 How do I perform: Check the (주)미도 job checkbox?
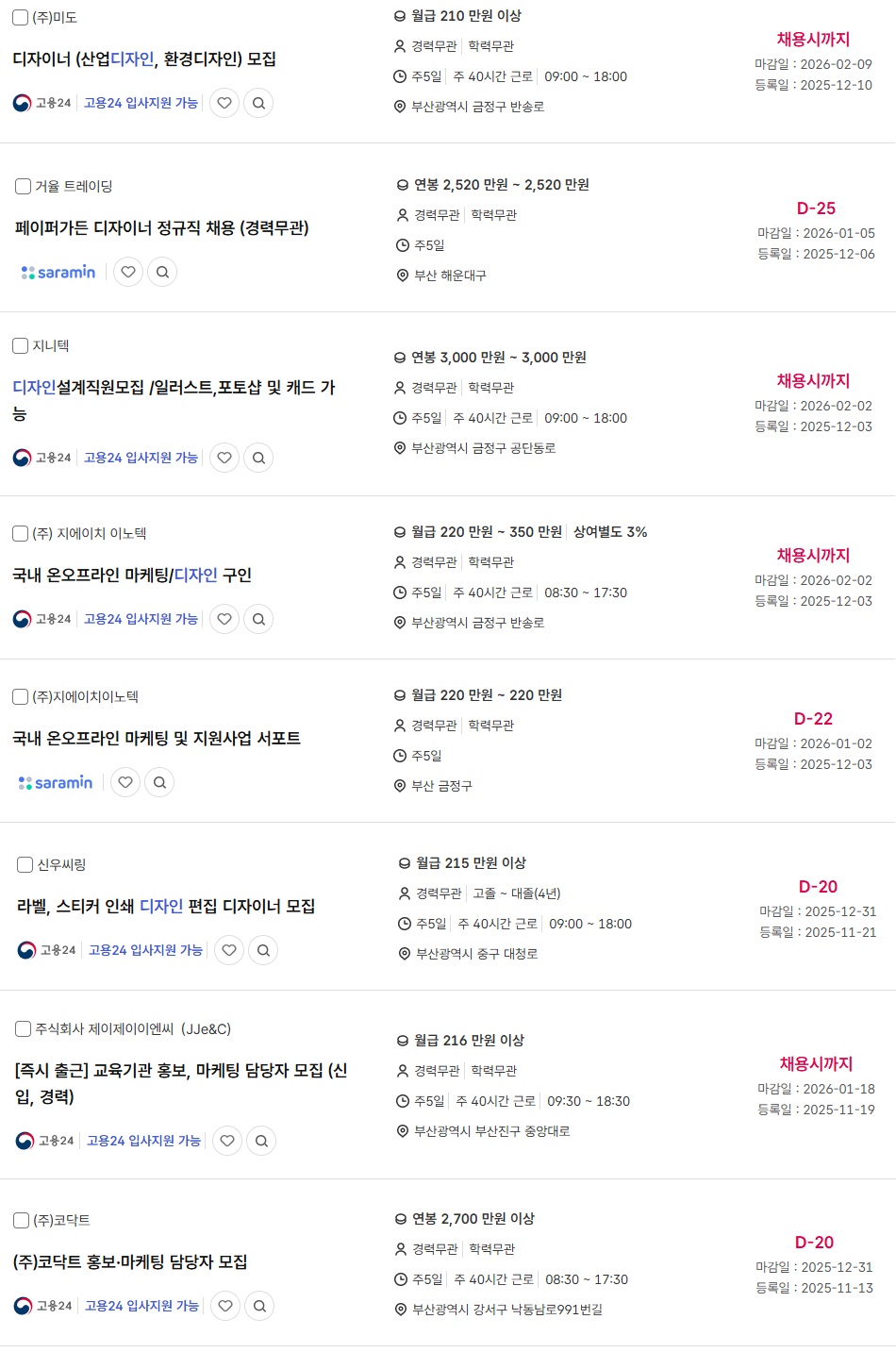point(21,18)
